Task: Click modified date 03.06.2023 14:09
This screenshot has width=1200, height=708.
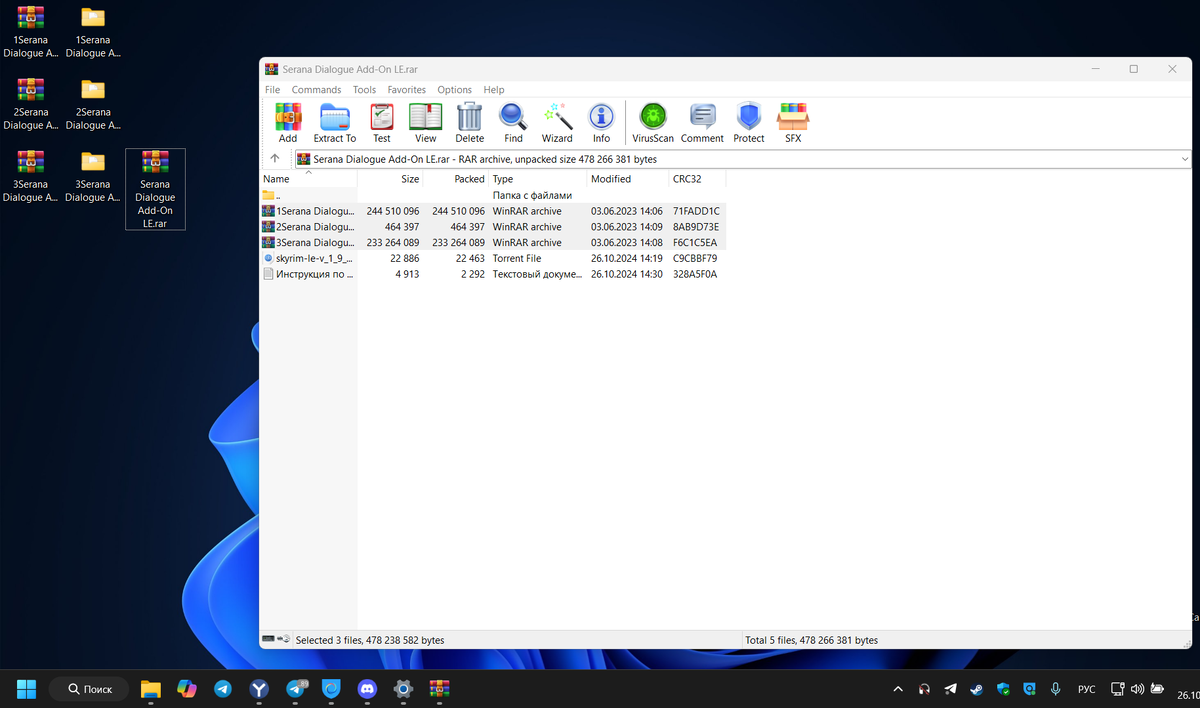Action: pos(627,227)
